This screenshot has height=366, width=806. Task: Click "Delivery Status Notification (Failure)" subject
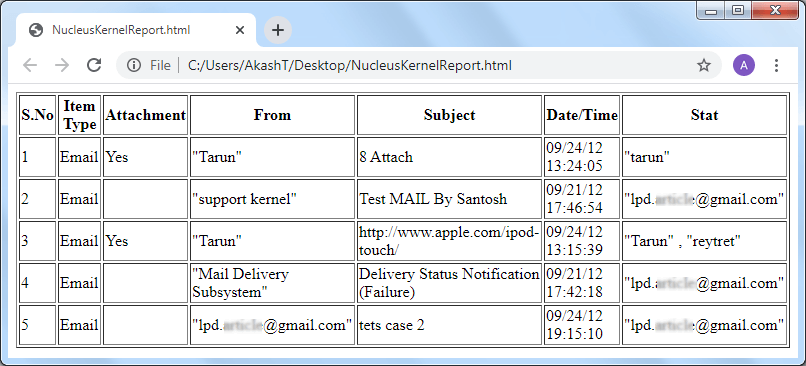450,283
